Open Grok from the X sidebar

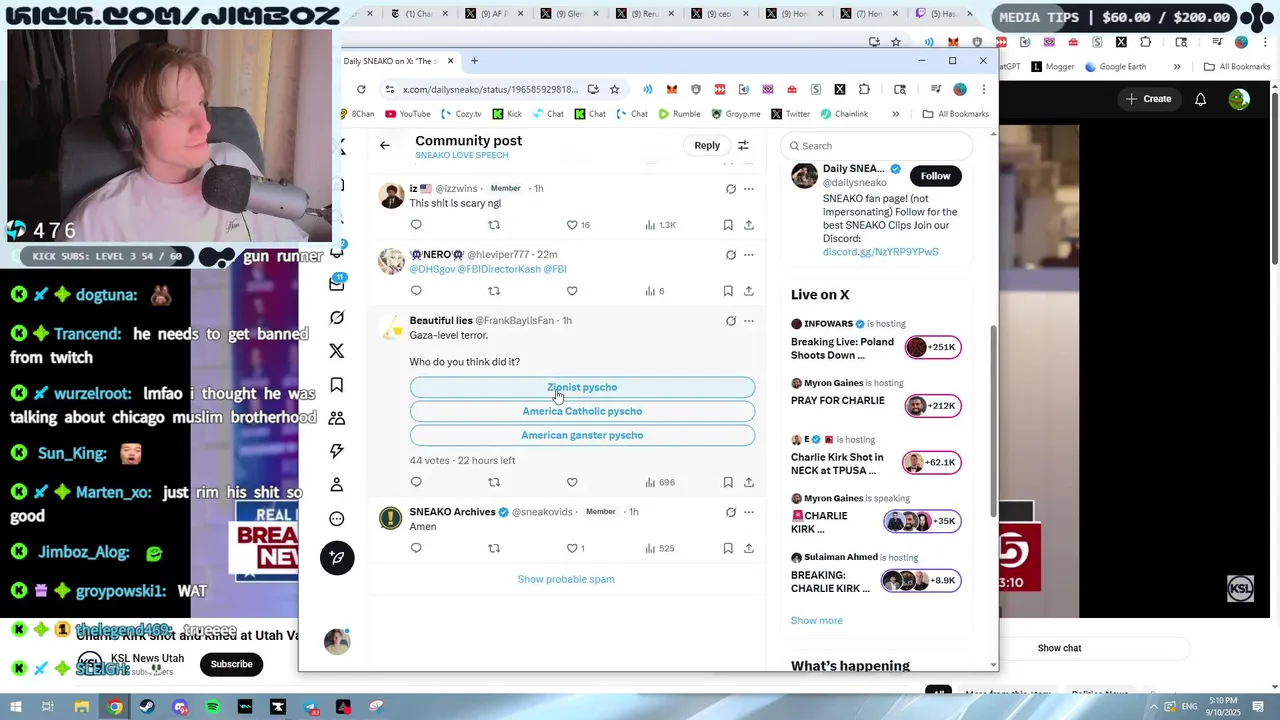[x=337, y=318]
